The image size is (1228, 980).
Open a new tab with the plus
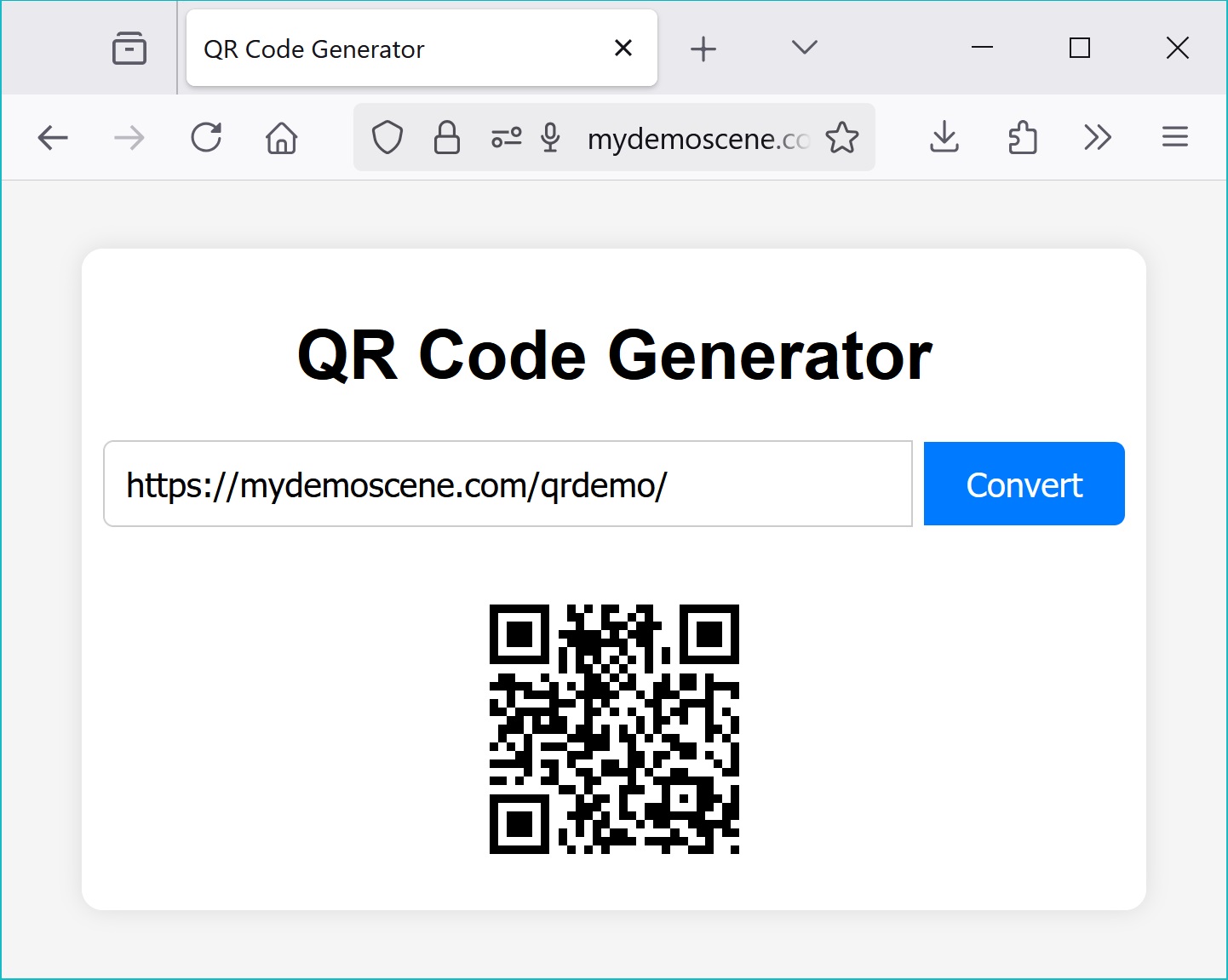[x=703, y=48]
